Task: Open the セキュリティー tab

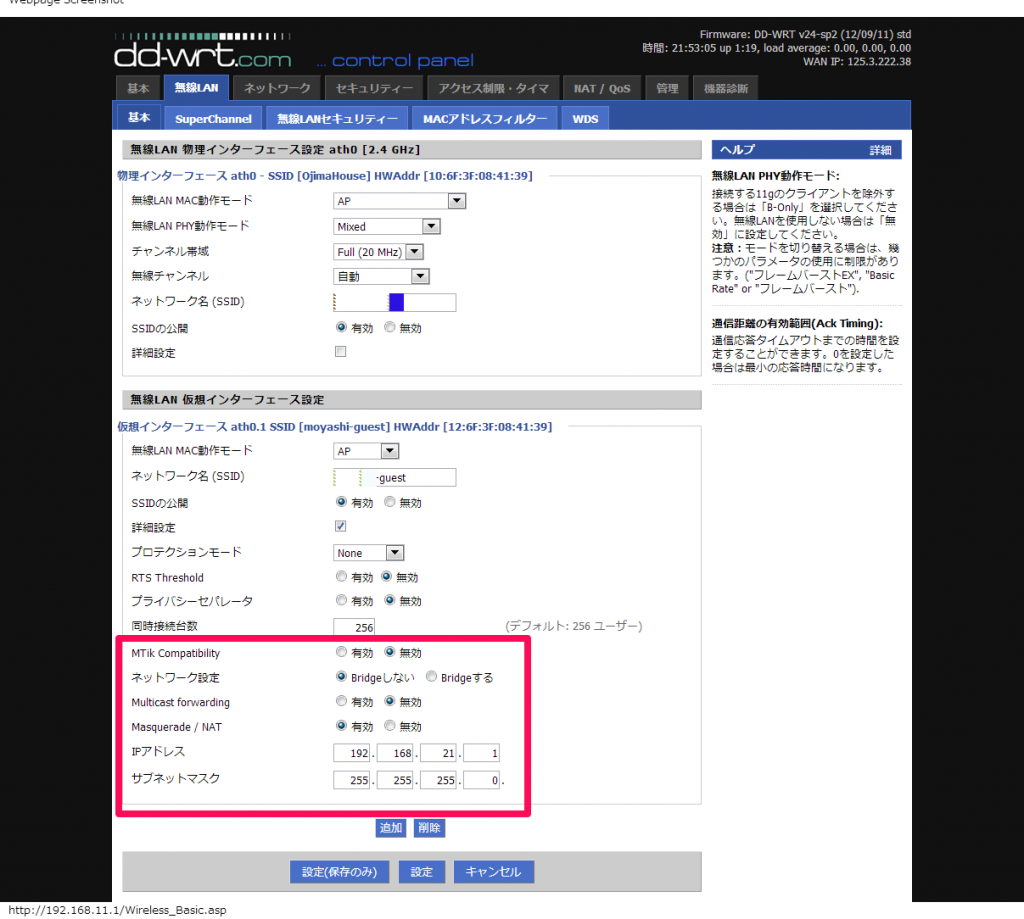Action: 374,89
